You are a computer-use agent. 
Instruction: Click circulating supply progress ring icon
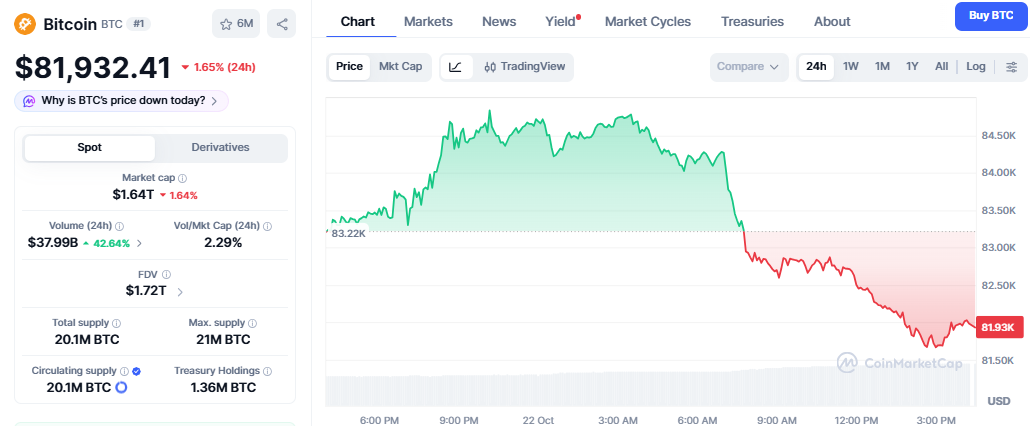coord(121,388)
